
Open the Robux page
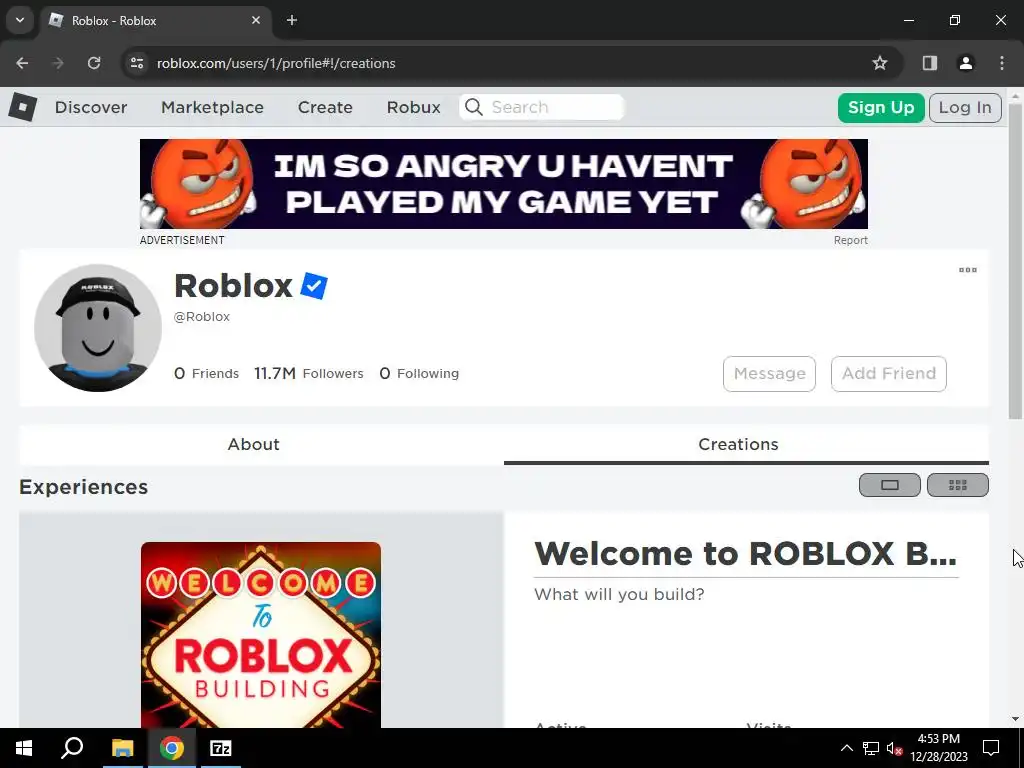[x=413, y=107]
